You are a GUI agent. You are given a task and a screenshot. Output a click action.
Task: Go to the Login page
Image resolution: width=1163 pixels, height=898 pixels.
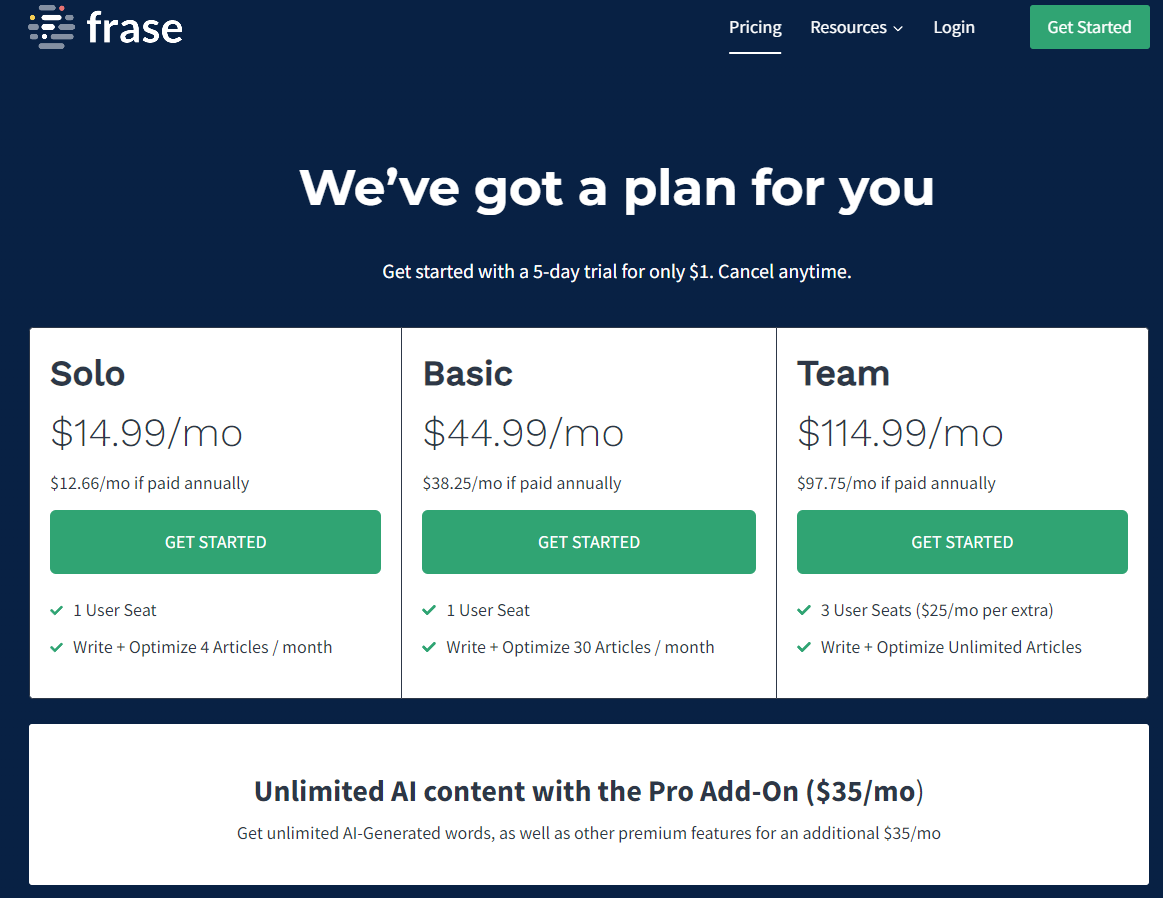954,27
